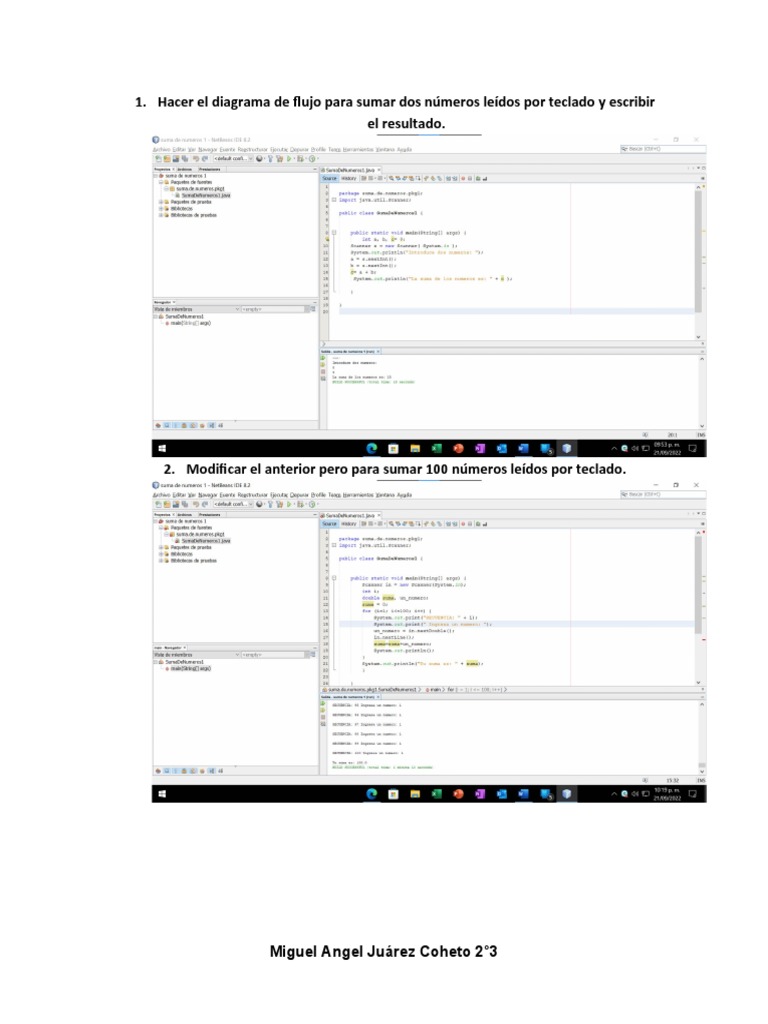Image resolution: width=768 pixels, height=1024 pixels.
Task: Open Vista de miembros dropdown in exercise 1 screenshot
Action: tap(197, 309)
